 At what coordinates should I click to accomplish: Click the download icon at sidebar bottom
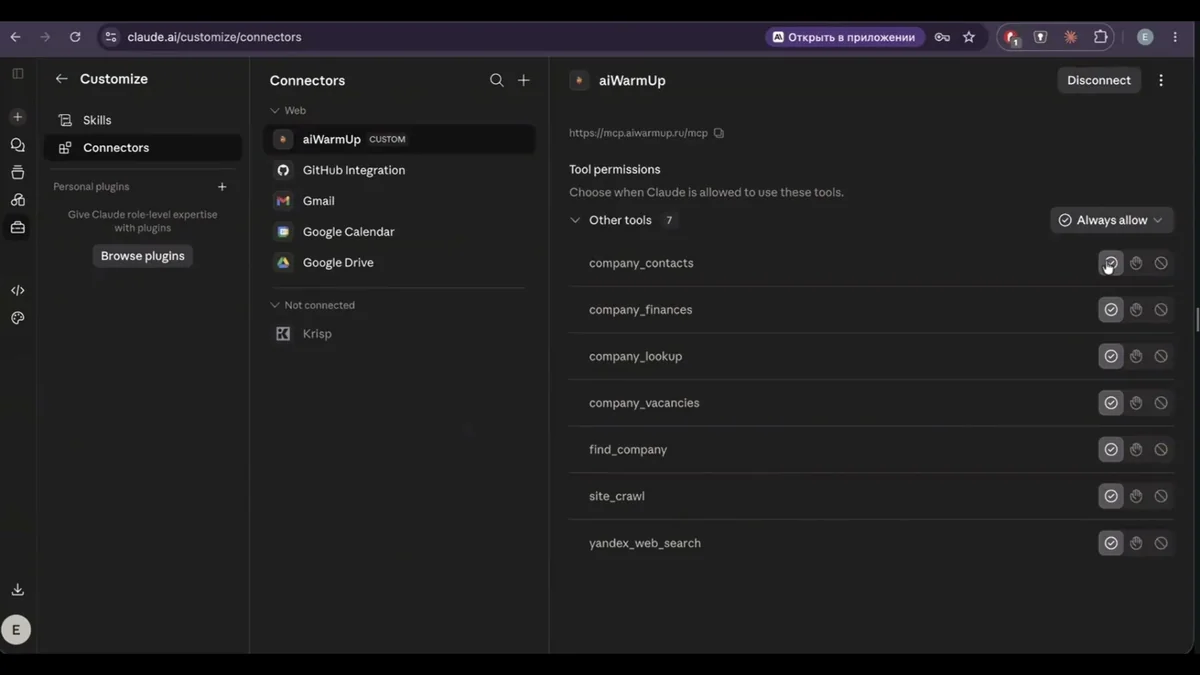click(x=17, y=590)
